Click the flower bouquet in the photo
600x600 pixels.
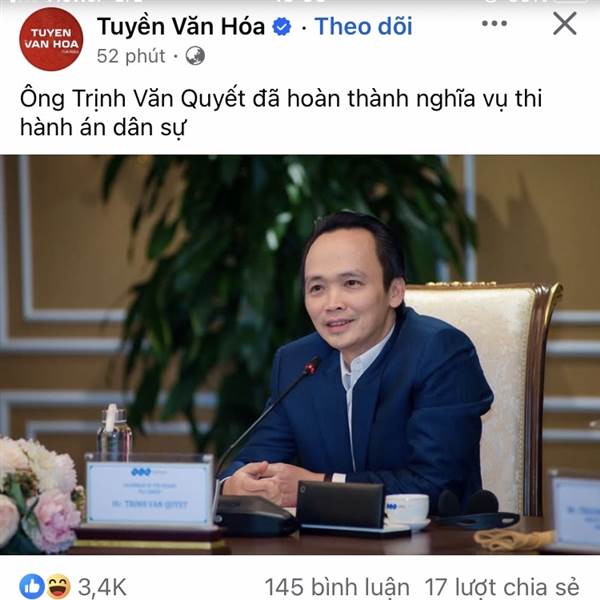point(40,494)
